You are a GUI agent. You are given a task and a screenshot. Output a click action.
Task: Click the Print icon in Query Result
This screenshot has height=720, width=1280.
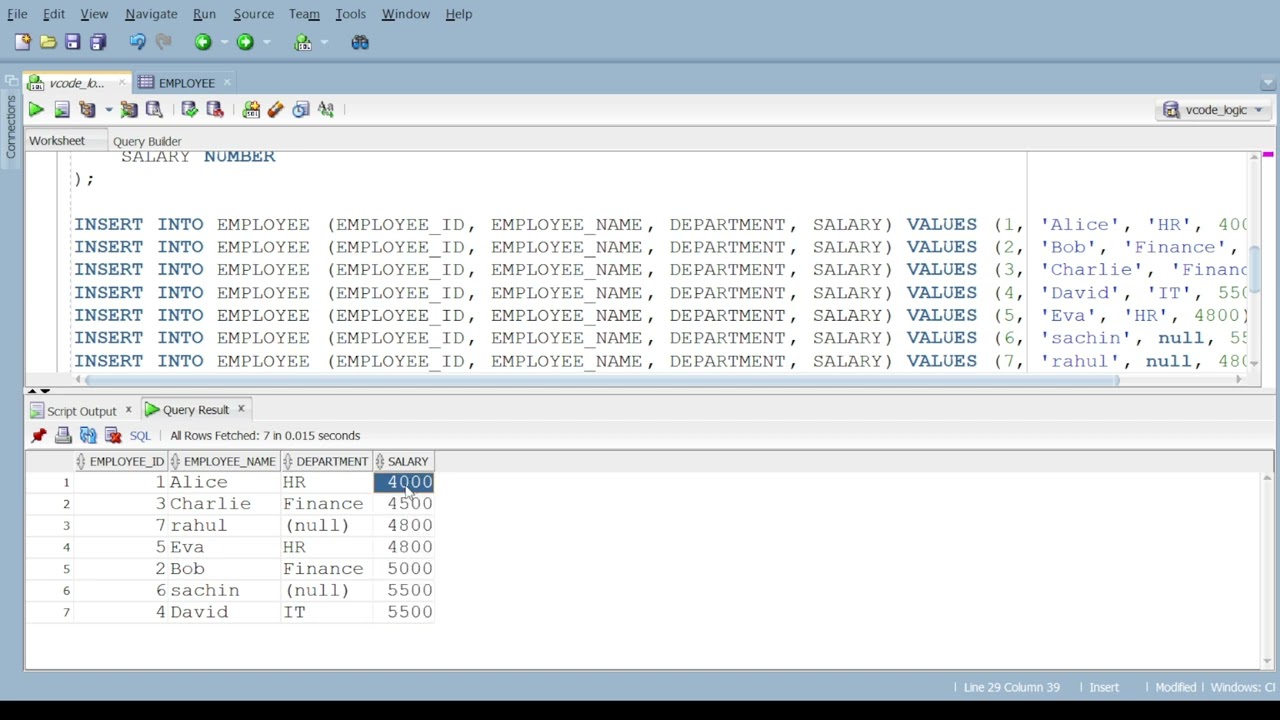point(63,435)
